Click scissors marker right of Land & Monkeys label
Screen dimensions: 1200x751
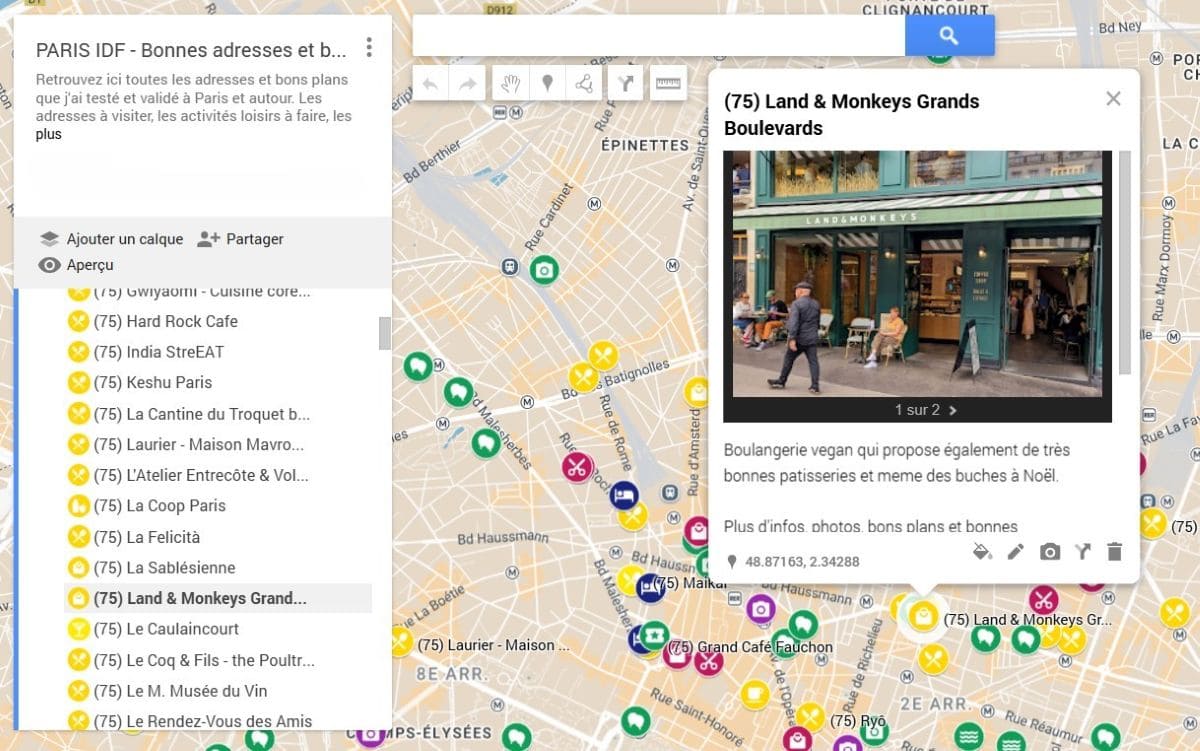1044,600
